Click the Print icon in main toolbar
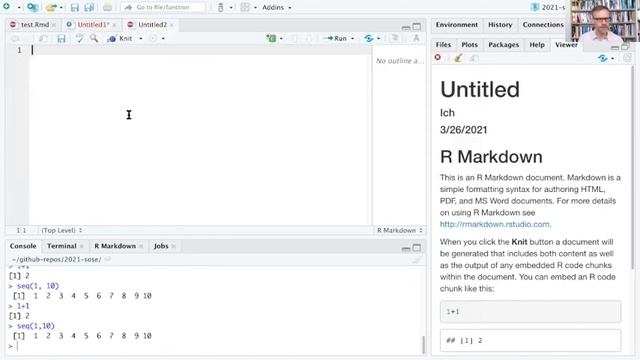Image resolution: width=640 pixels, height=360 pixels. pyautogui.click(x=107, y=7)
